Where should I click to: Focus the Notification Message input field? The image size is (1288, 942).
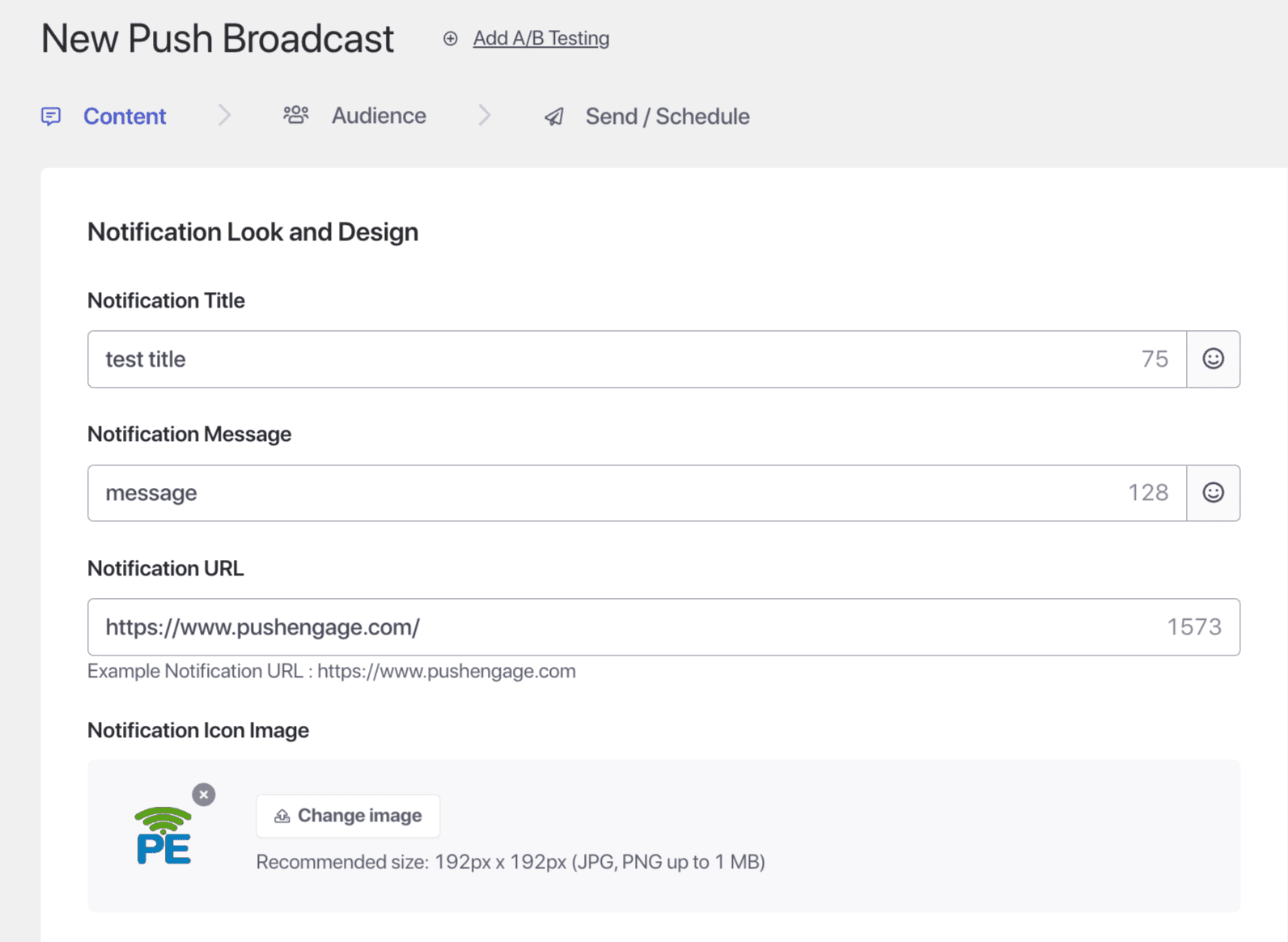pyautogui.click(x=615, y=493)
